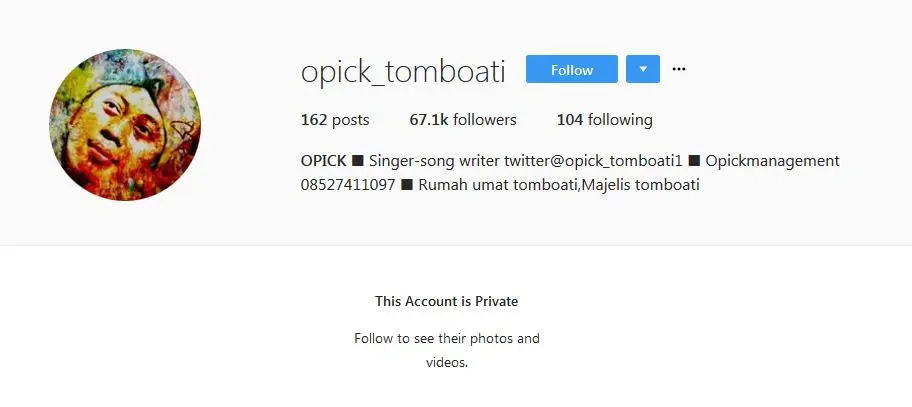
Task: View the 162 posts count
Action: (x=335, y=120)
